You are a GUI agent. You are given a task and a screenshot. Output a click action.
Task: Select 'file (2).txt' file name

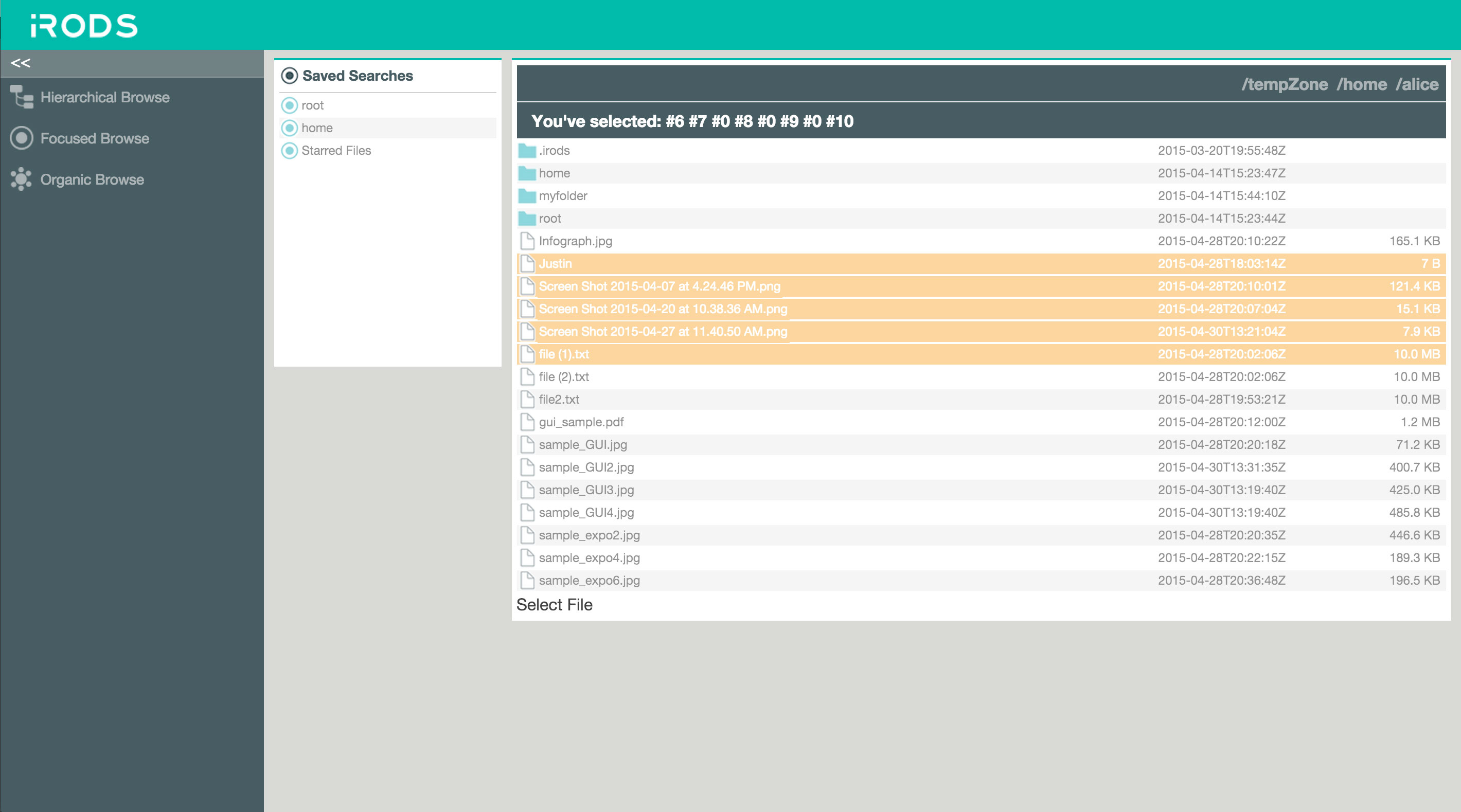[x=563, y=377]
